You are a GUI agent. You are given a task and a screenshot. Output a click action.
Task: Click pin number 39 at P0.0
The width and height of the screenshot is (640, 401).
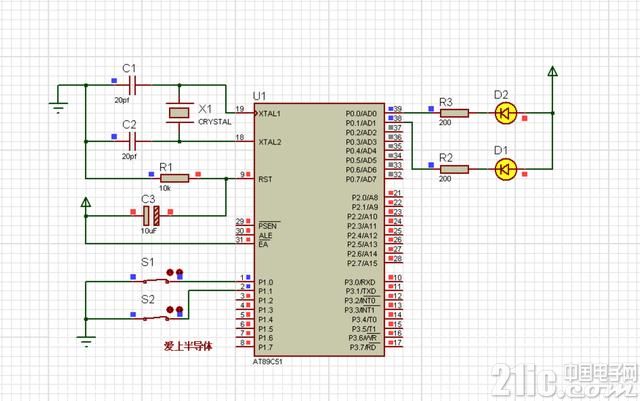398,109
